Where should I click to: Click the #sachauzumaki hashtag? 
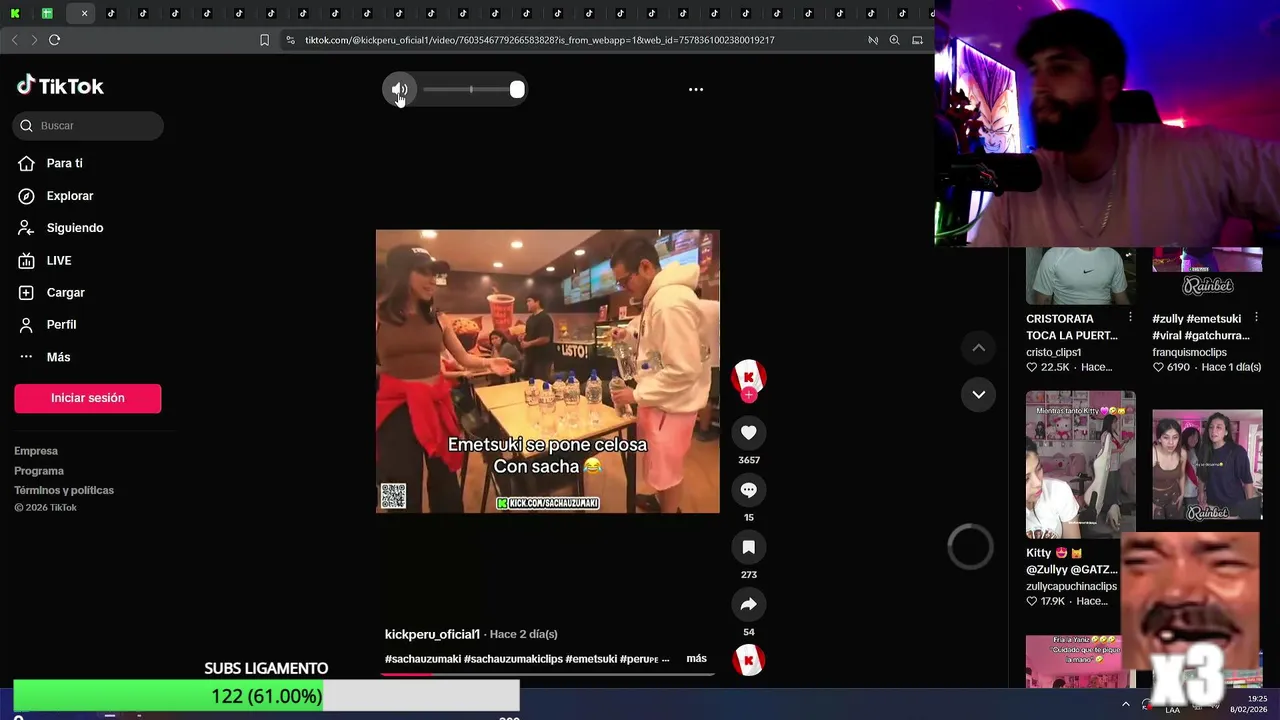423,659
